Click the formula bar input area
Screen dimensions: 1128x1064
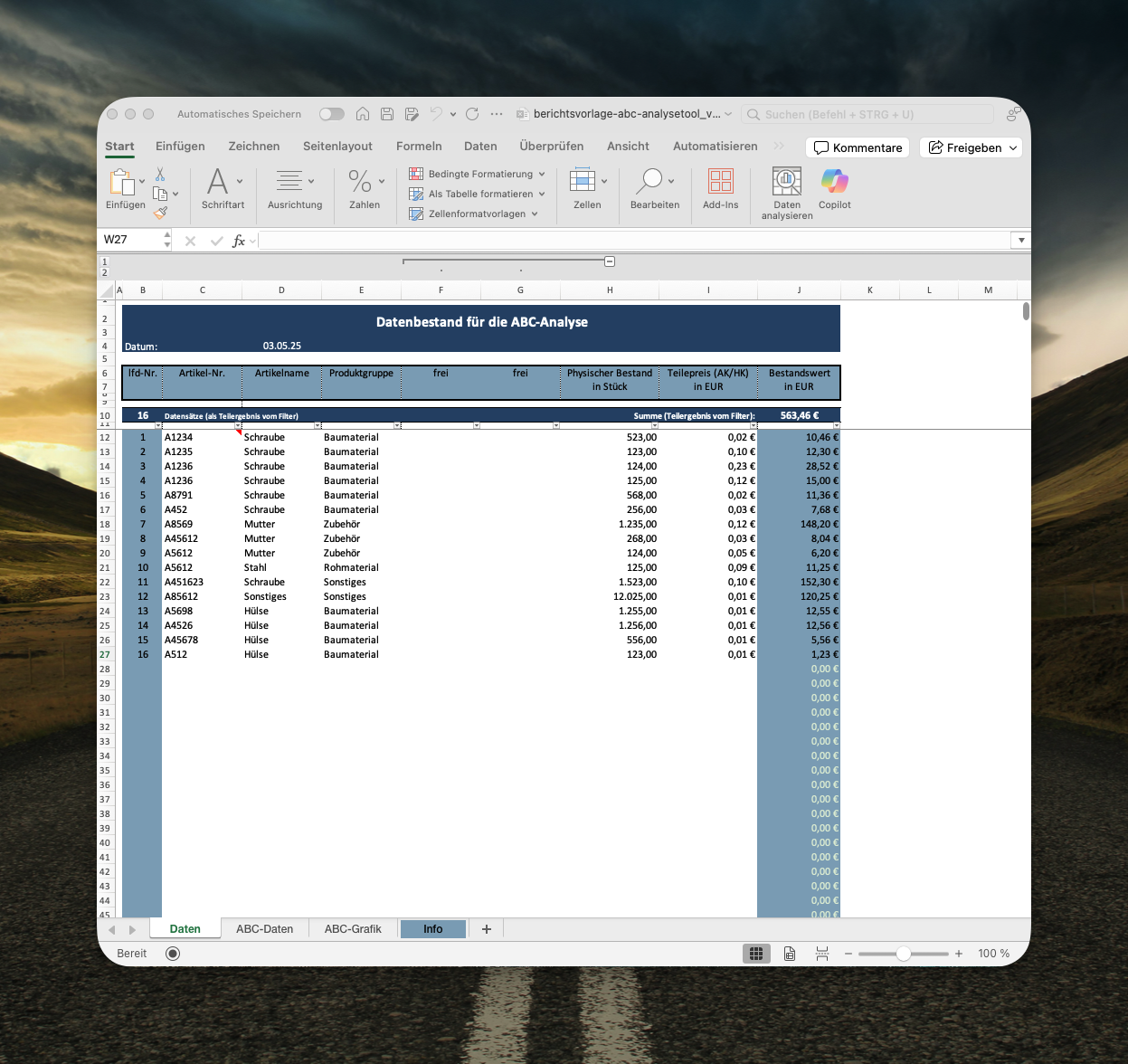click(635, 241)
